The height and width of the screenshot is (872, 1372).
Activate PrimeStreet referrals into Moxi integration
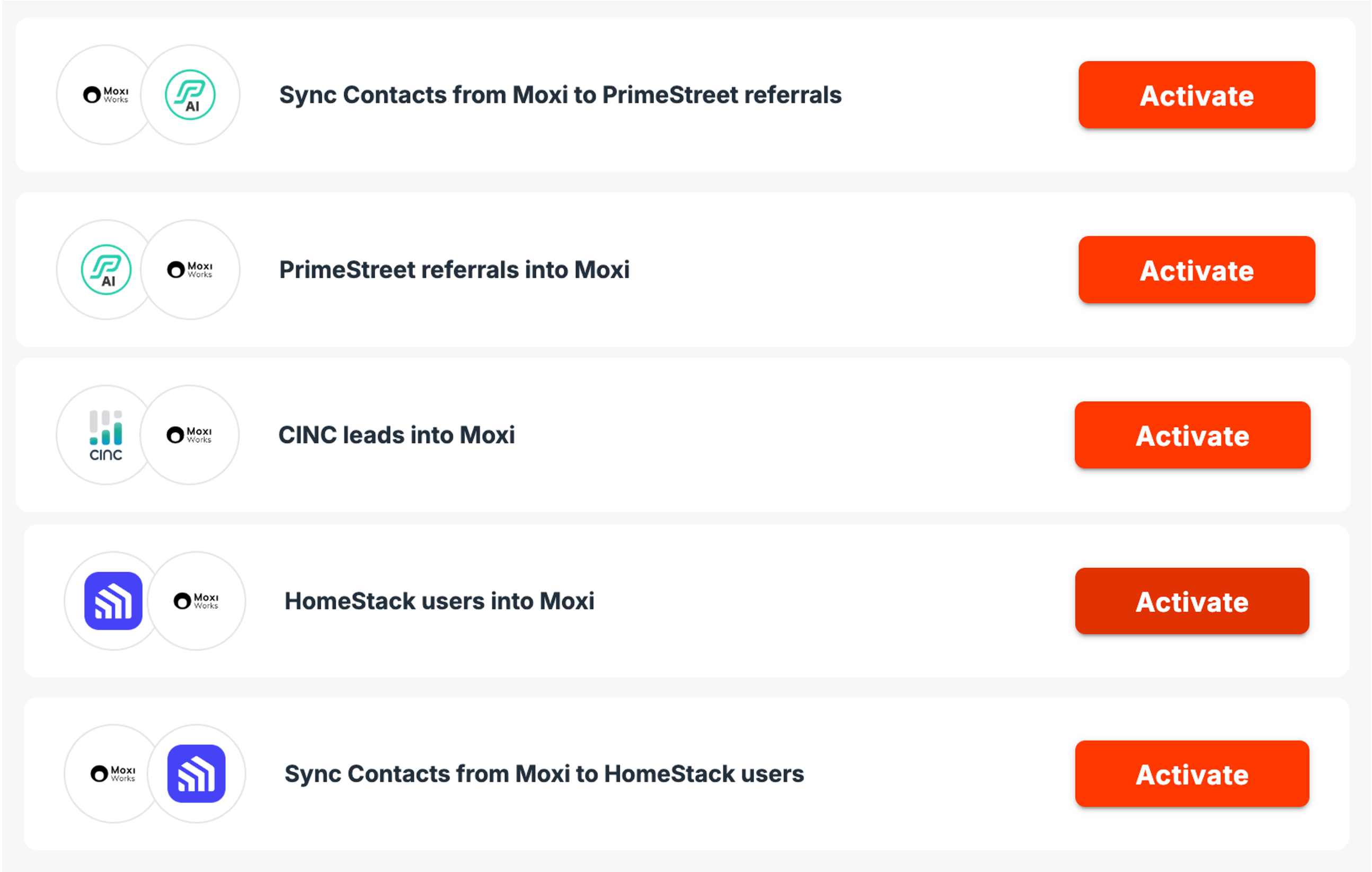[x=1197, y=270]
